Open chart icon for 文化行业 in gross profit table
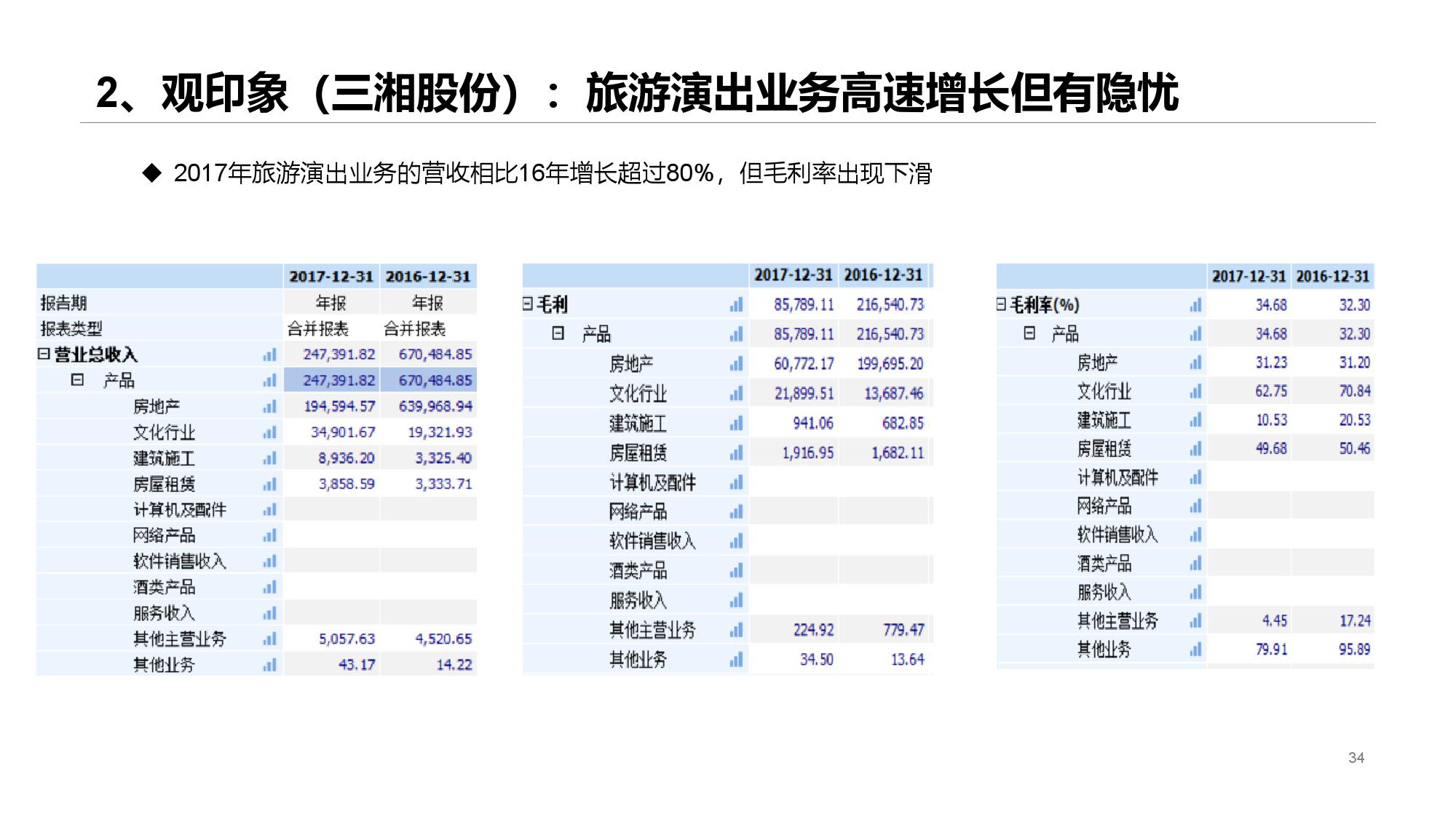The width and height of the screenshot is (1456, 819). tap(737, 394)
